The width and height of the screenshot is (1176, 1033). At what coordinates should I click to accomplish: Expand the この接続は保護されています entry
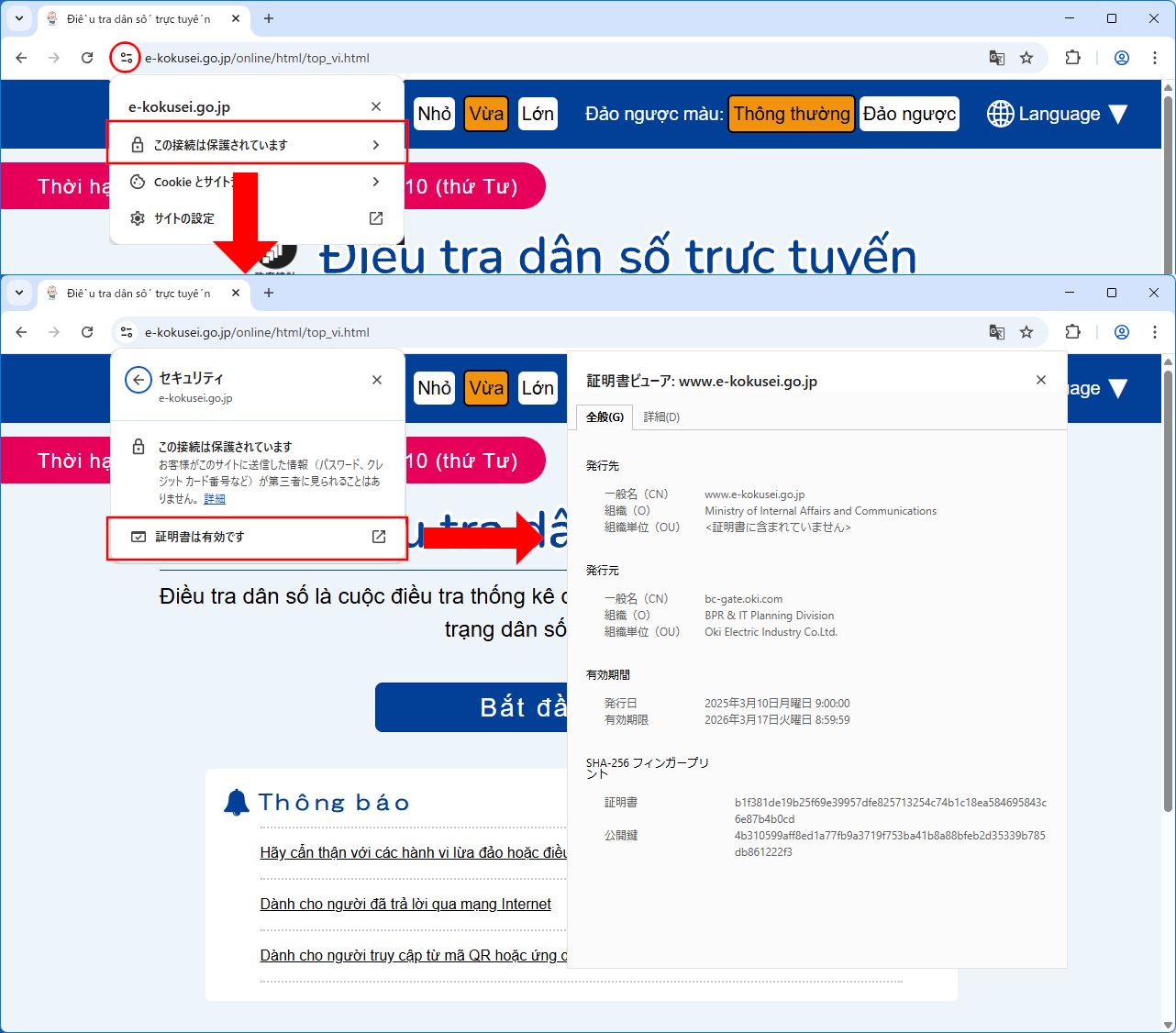[257, 145]
